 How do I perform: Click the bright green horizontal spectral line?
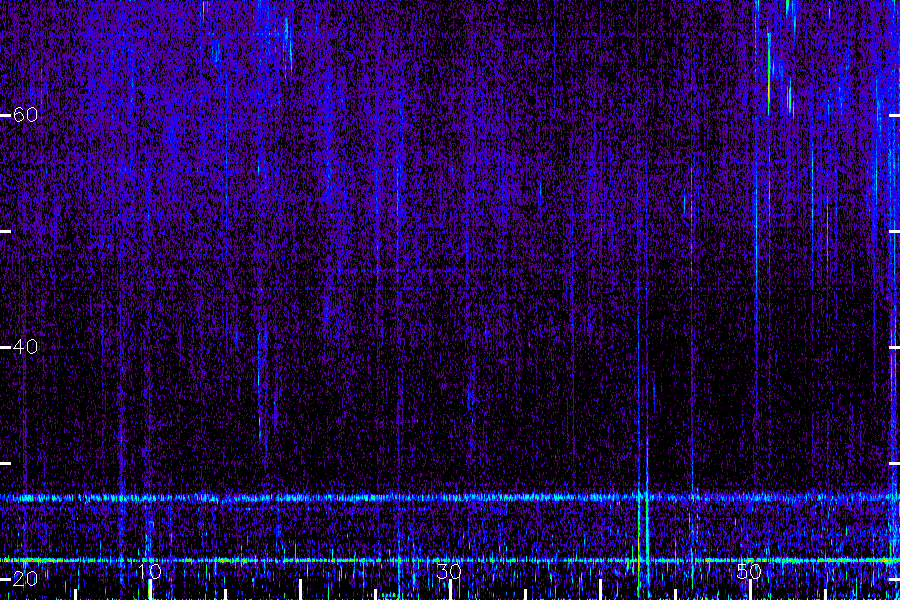point(450,560)
